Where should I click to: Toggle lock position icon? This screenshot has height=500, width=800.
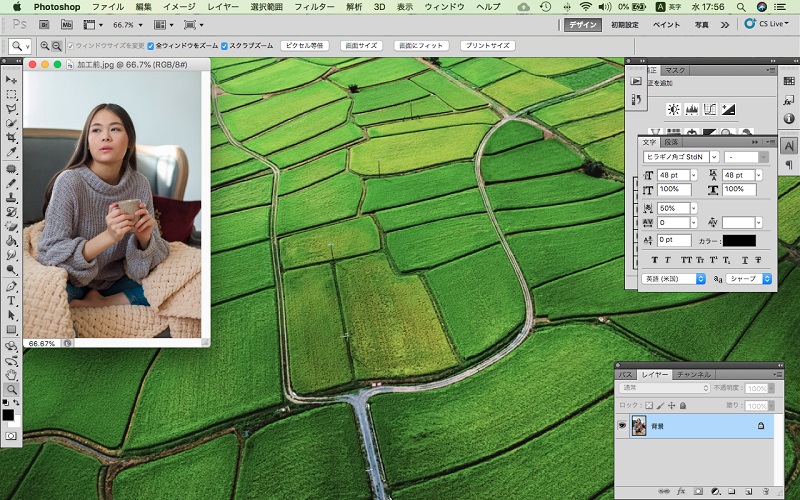click(x=671, y=406)
